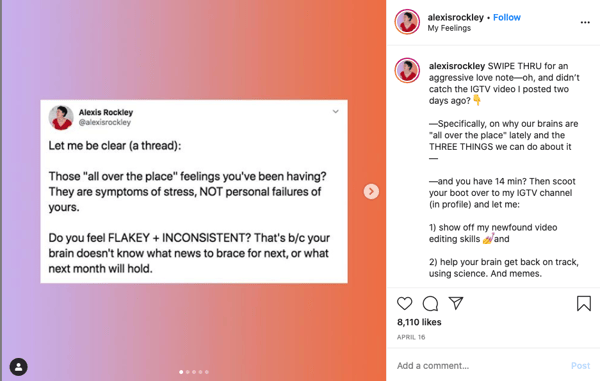Open the three-dot more options menu
This screenshot has width=600, height=381.
coord(585,23)
